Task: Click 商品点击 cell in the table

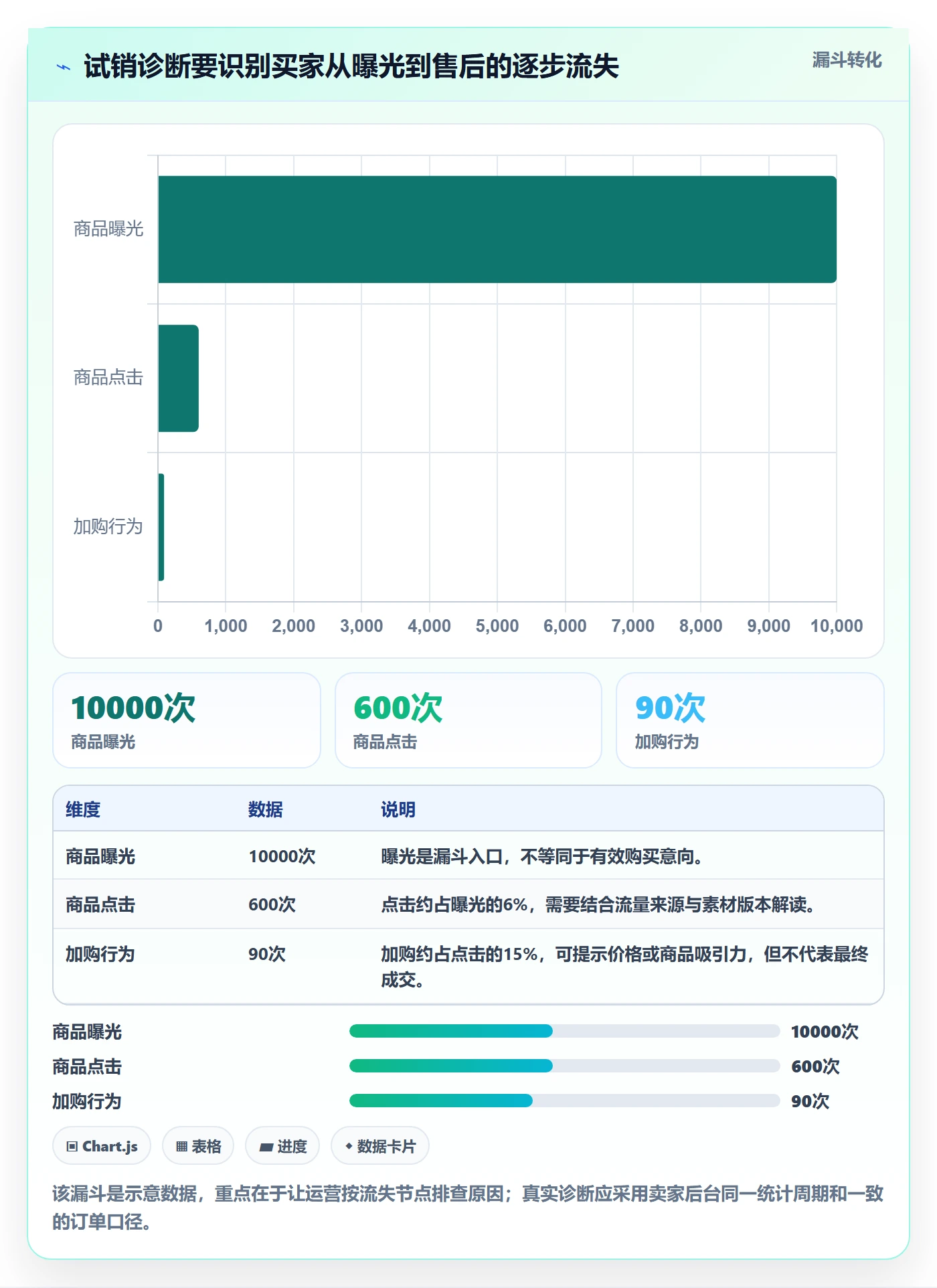Action: point(100,904)
